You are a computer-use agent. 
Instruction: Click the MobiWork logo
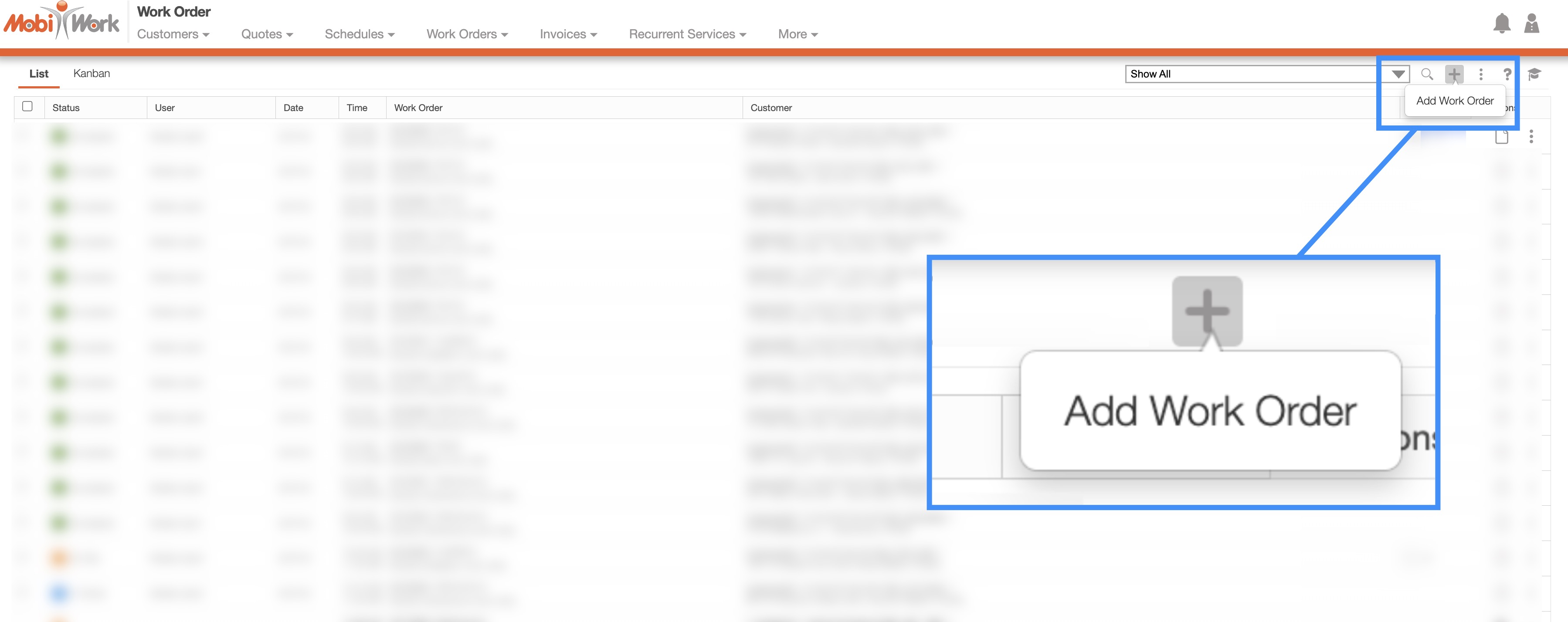tap(61, 22)
